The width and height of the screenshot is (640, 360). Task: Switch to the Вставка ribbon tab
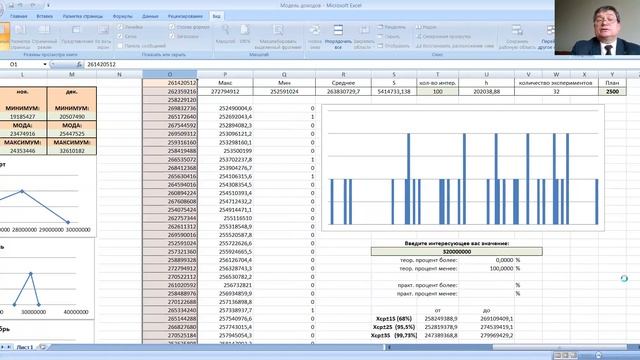coord(44,16)
